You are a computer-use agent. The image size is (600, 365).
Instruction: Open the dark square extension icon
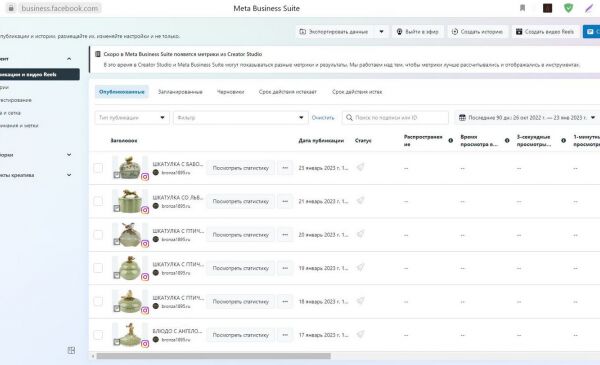pos(548,8)
